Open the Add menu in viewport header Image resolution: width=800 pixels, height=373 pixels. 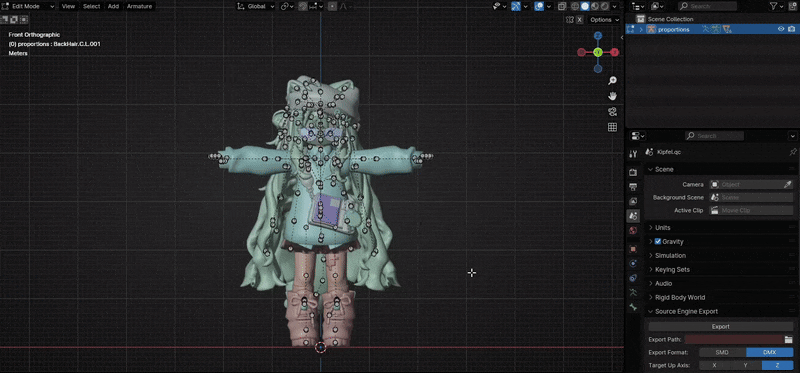click(x=113, y=6)
